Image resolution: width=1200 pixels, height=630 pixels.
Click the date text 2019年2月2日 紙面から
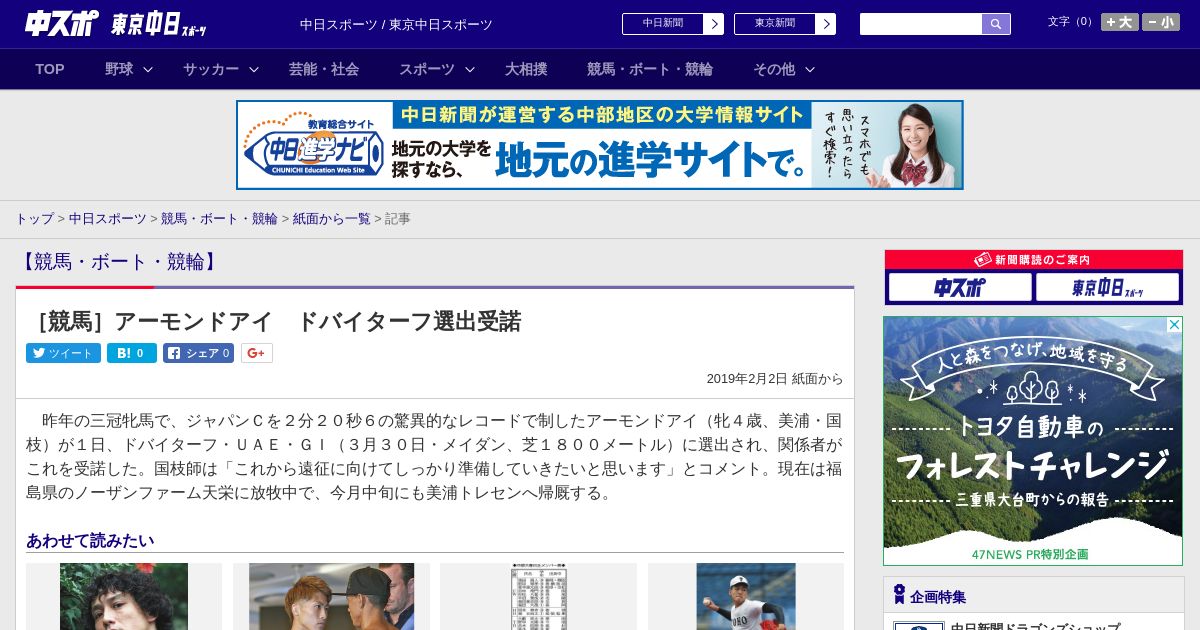(775, 379)
